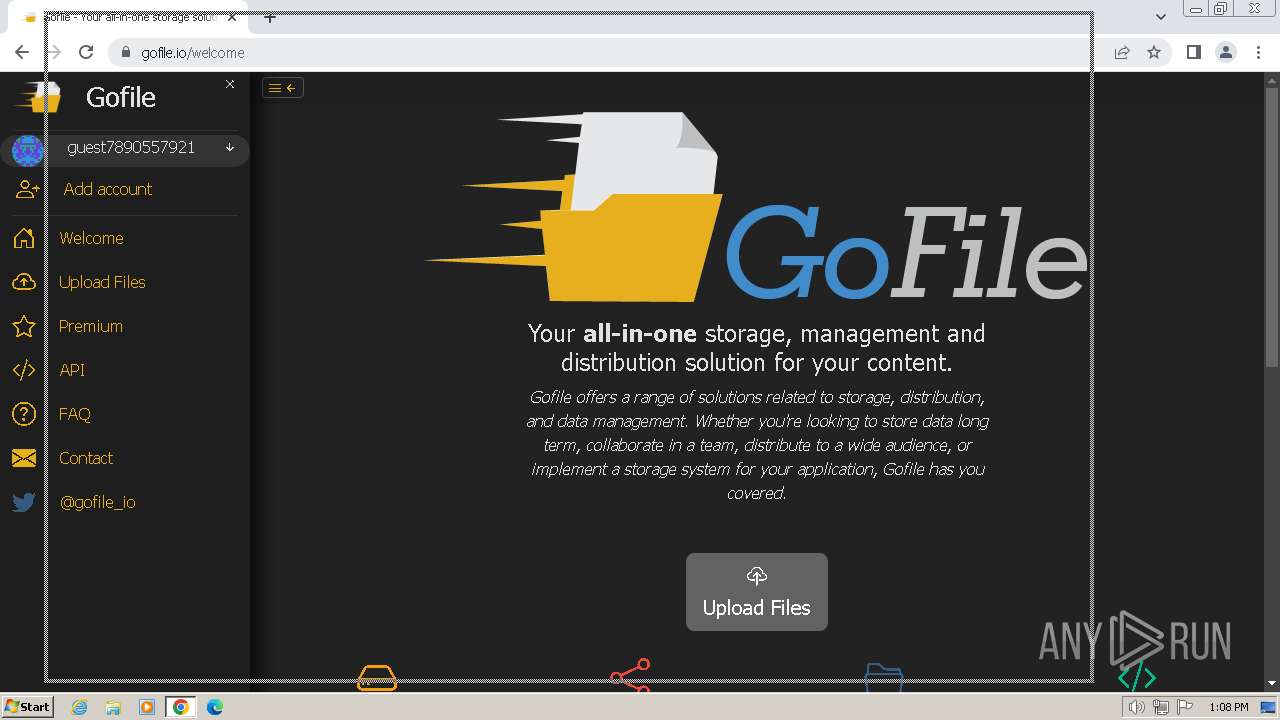Click the large Upload Files button
This screenshot has width=1280, height=720.
coord(757,592)
